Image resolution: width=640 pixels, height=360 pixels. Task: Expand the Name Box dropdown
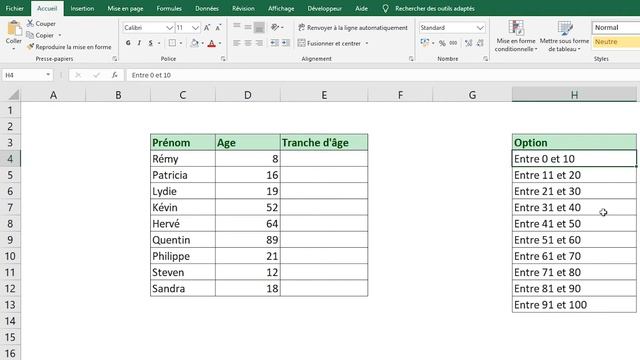[x=48, y=75]
